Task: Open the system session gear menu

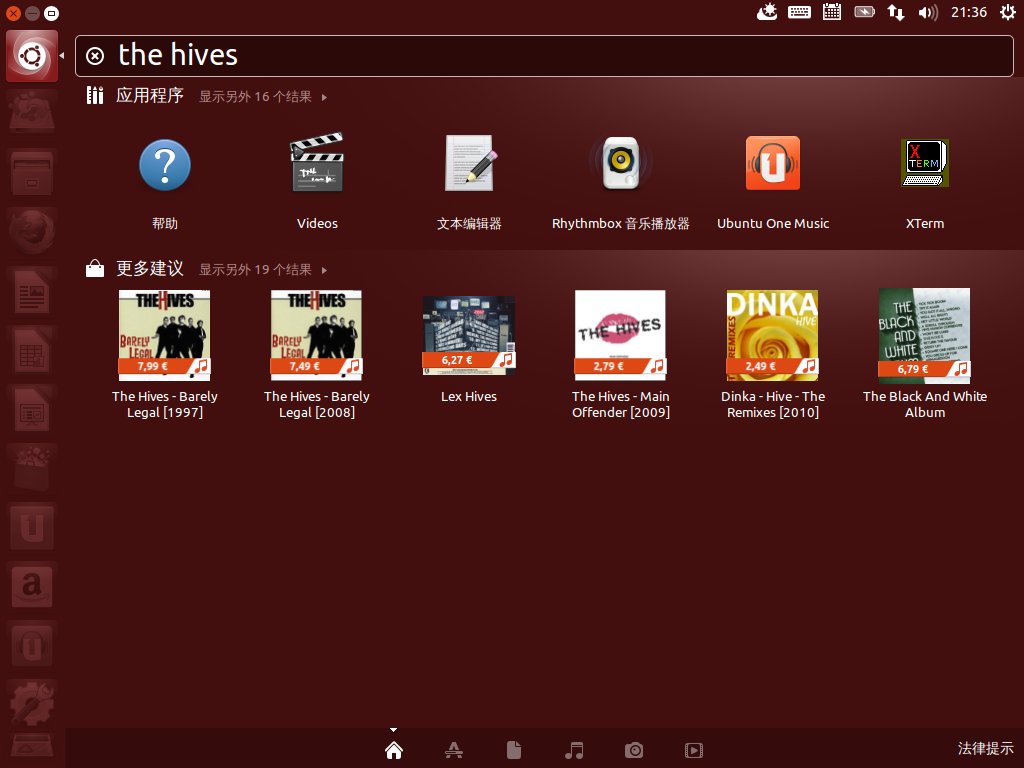Action: click(x=1008, y=12)
